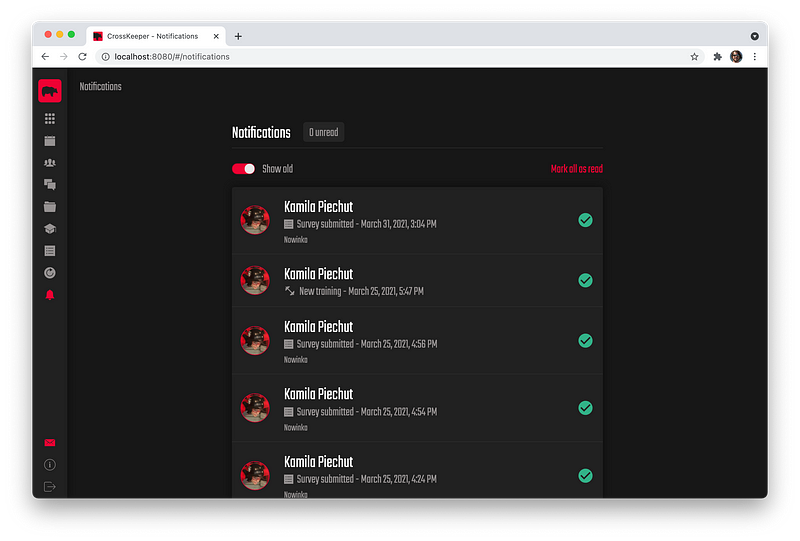Open the grid dashboard icon in sidebar
Screen dimensions: 800x541
[x=50, y=119]
